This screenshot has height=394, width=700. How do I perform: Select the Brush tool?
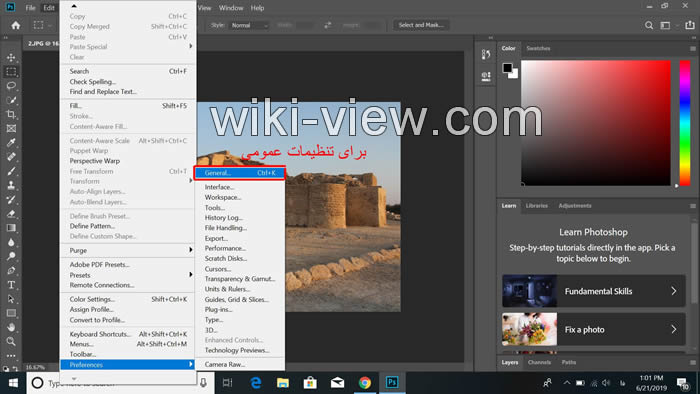coord(11,171)
